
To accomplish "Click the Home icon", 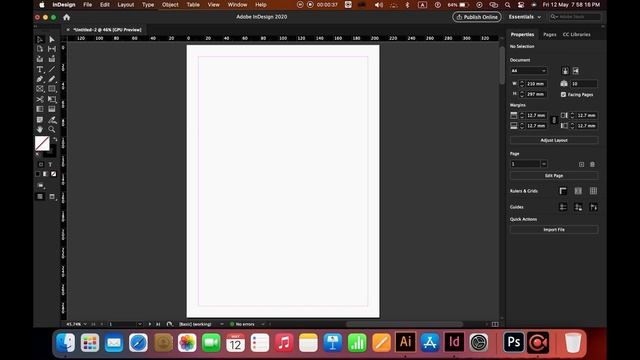I will coord(67,17).
